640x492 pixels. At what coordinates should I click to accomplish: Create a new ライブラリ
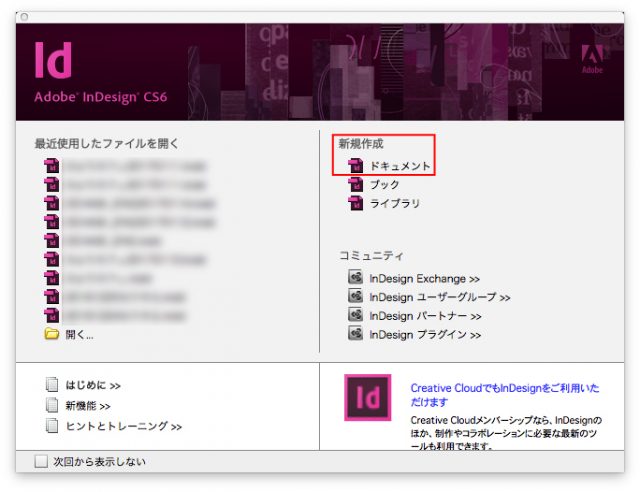coord(394,203)
